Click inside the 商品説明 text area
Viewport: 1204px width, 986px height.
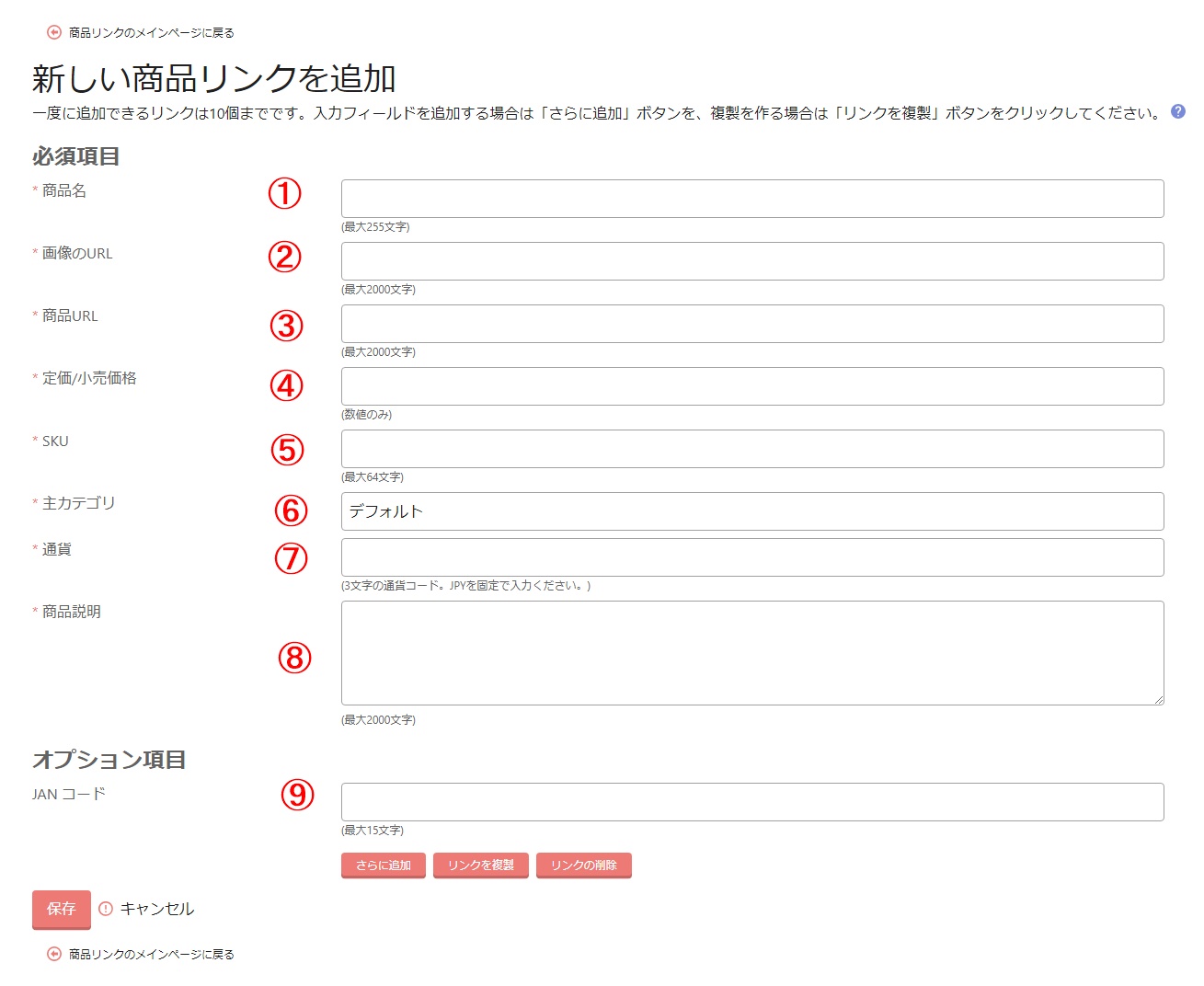point(751,652)
